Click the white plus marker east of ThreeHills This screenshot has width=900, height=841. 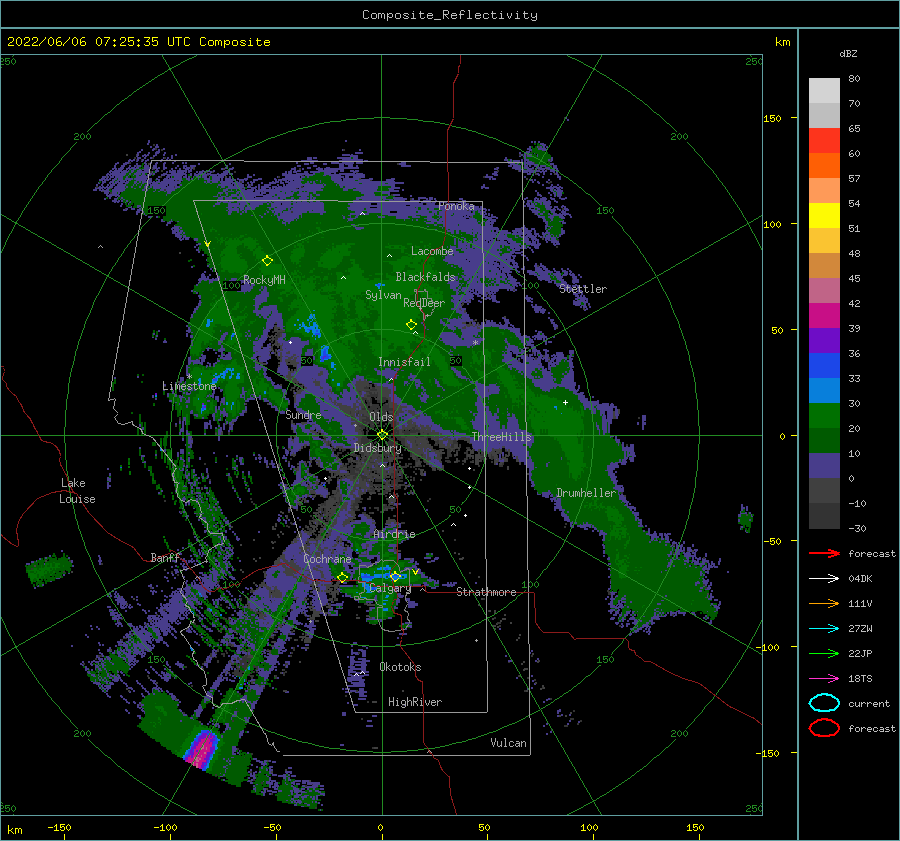[x=565, y=402]
